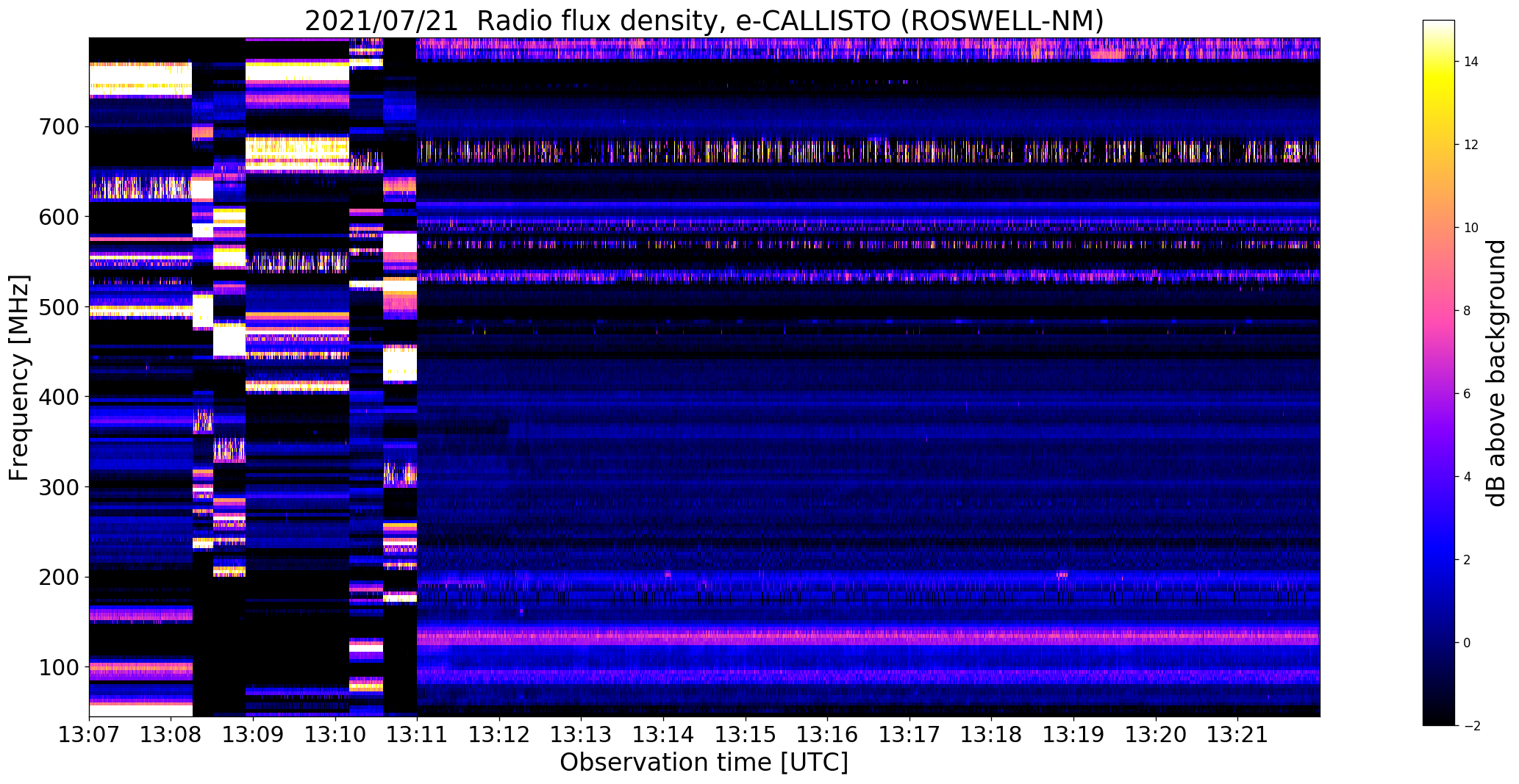Click the colorbar tick value 0
Screen dimensions: 1519x784
click(x=1468, y=643)
